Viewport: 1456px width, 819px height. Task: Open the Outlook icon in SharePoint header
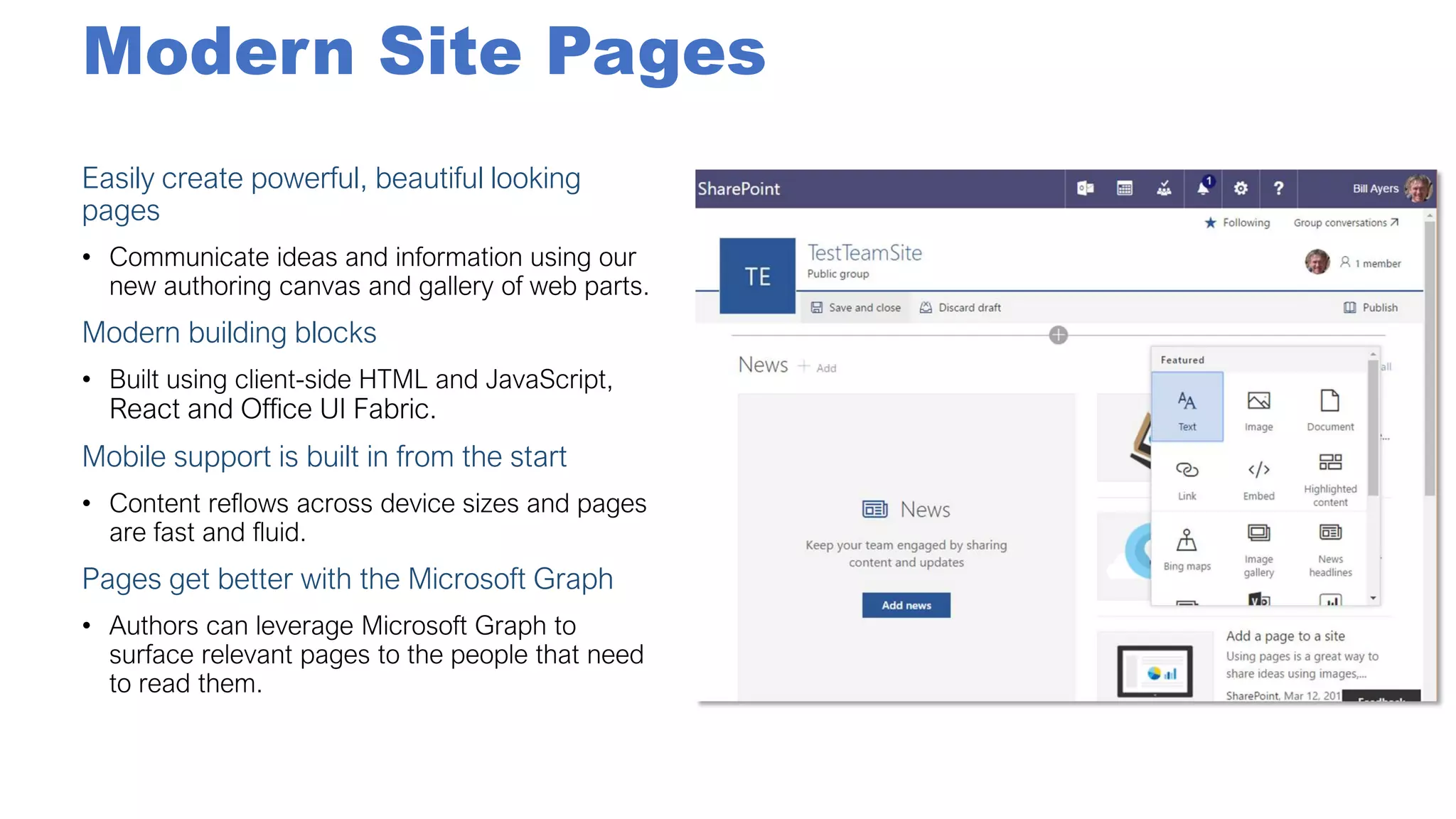(1085, 188)
